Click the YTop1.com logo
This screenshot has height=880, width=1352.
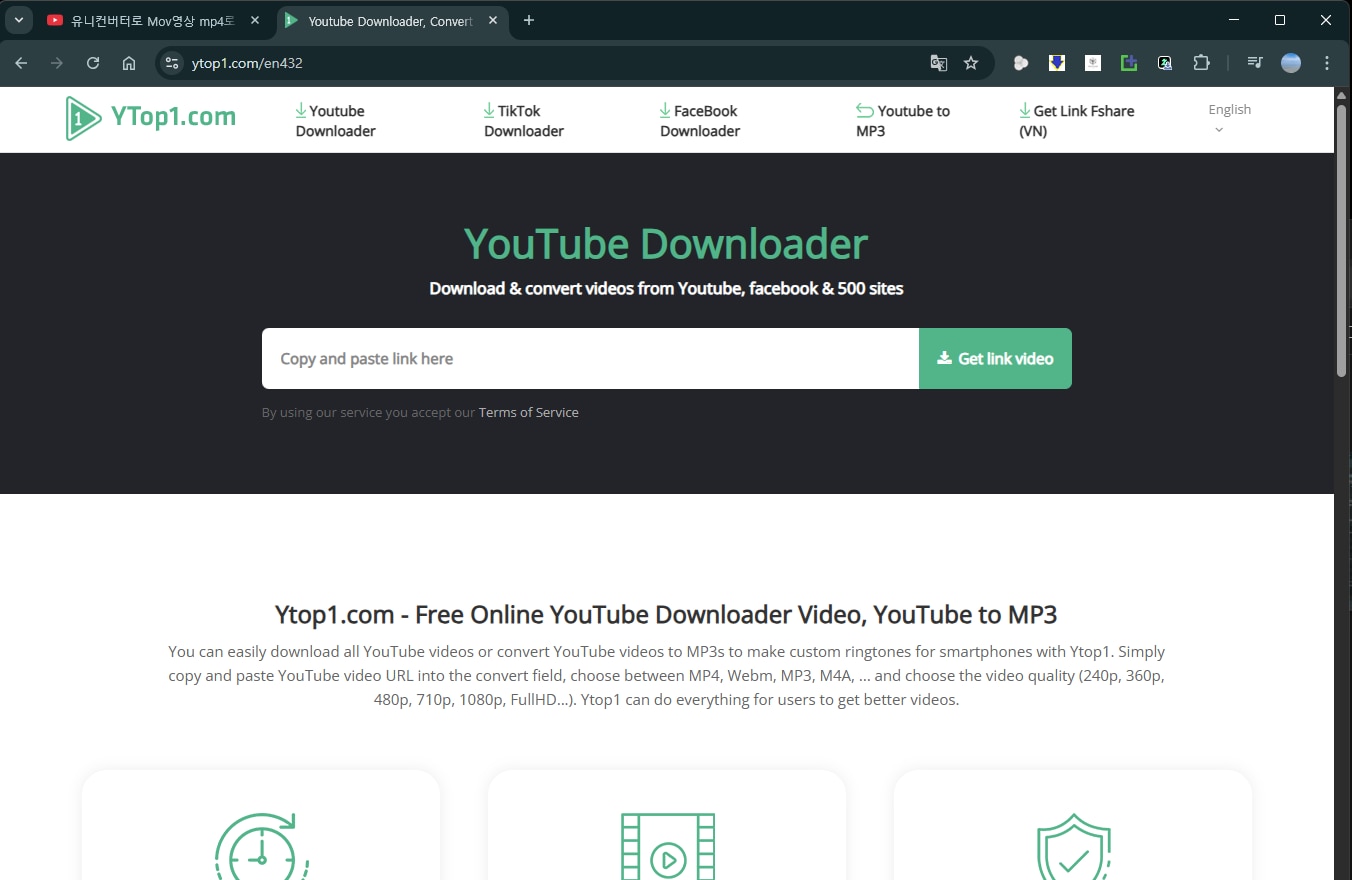151,118
